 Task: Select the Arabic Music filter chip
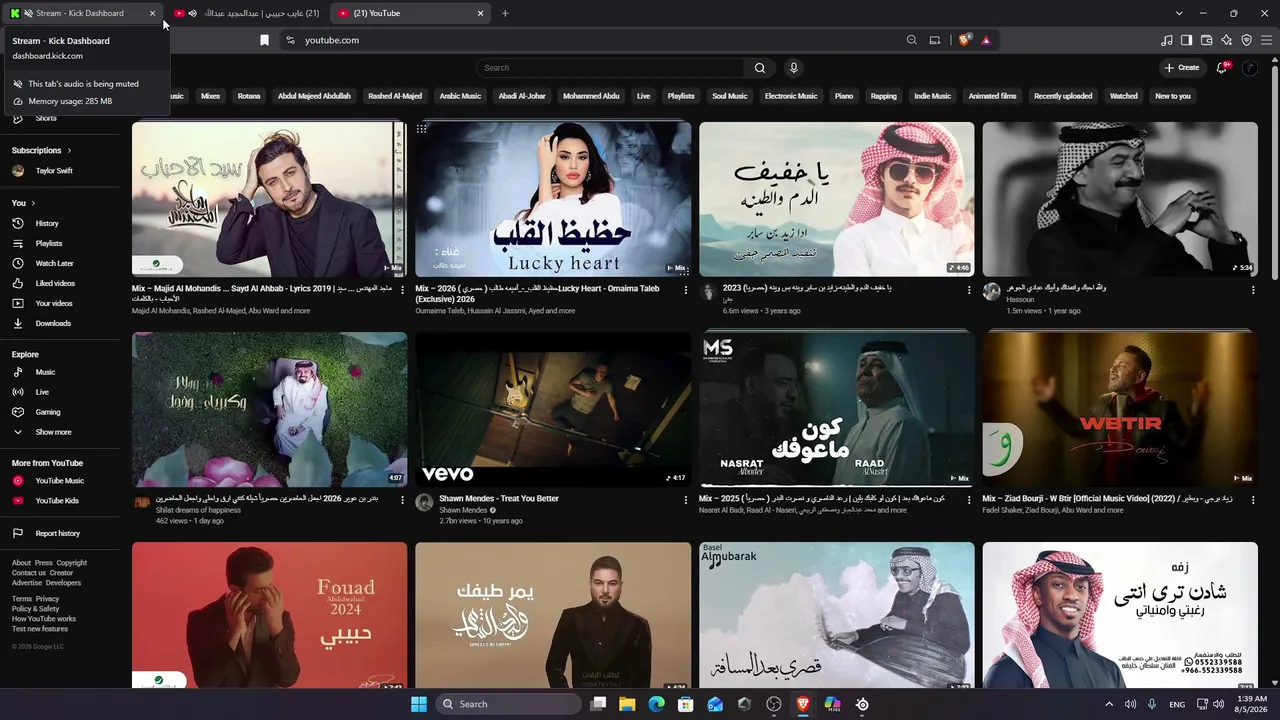pyautogui.click(x=460, y=96)
